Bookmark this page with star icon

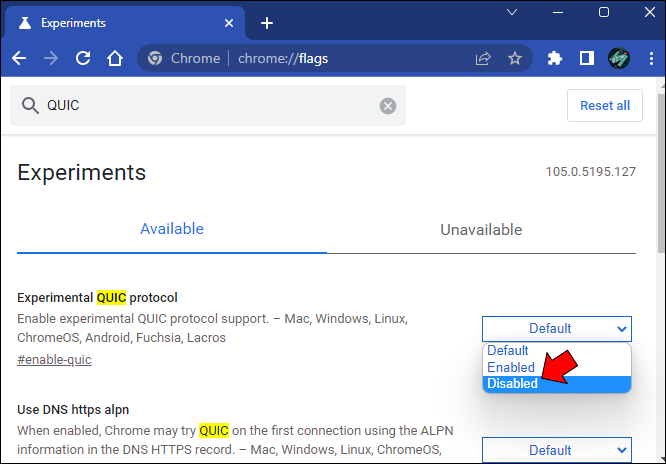tap(515, 58)
